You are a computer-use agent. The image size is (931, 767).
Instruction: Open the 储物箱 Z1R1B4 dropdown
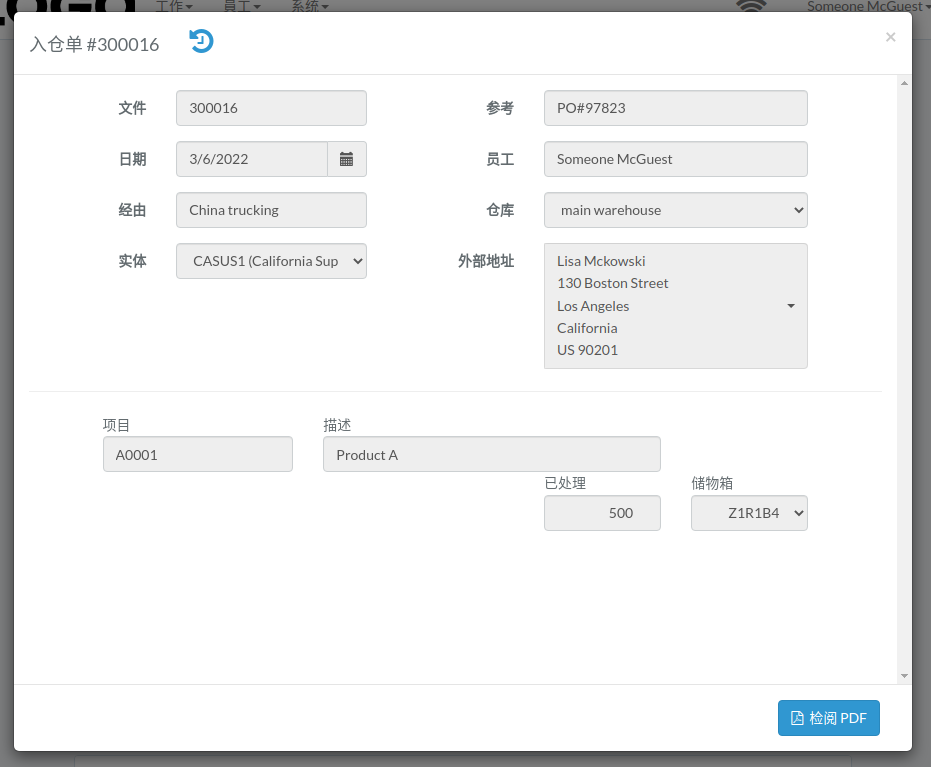(x=749, y=513)
